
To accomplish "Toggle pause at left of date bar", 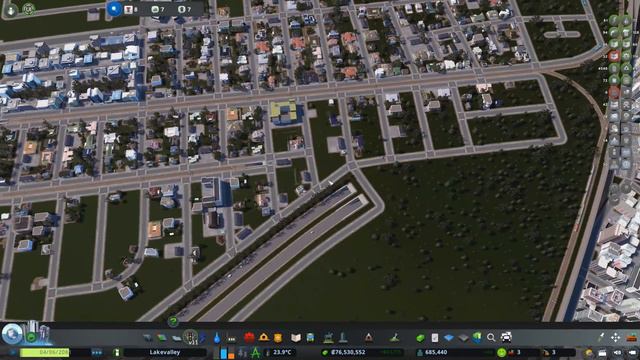I will click(13, 353).
